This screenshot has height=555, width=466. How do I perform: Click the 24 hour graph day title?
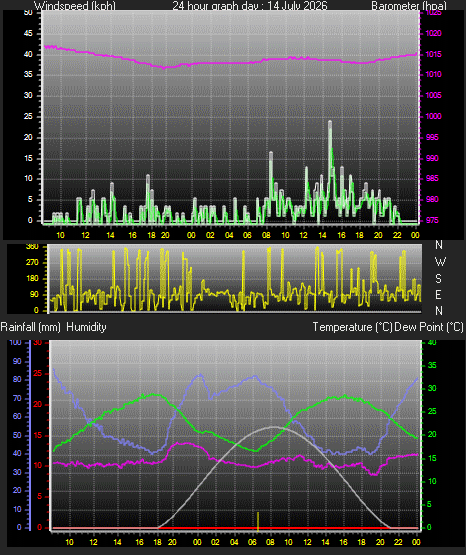(x=250, y=6)
